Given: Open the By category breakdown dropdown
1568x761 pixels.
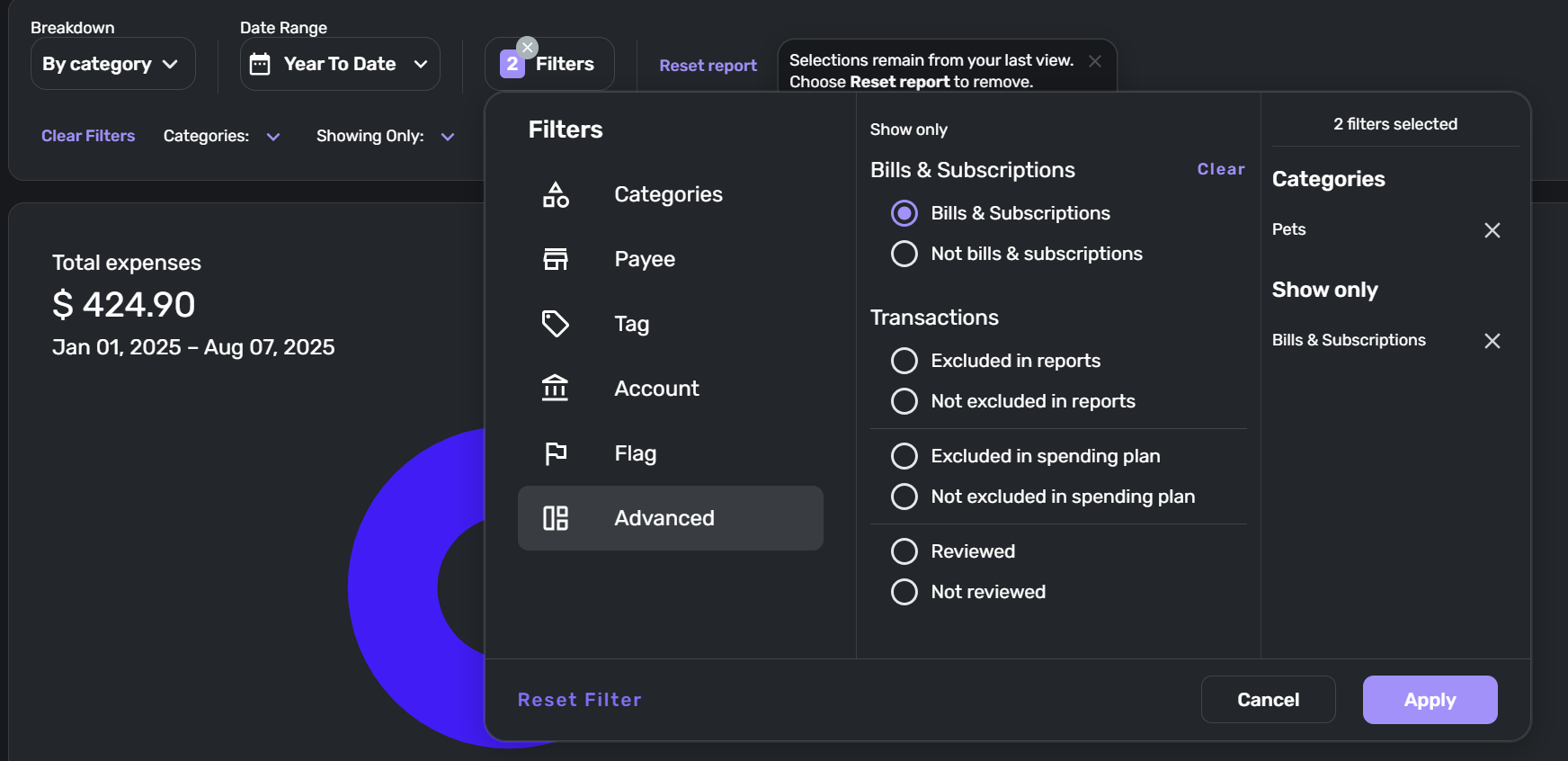Looking at the screenshot, I should (112, 64).
